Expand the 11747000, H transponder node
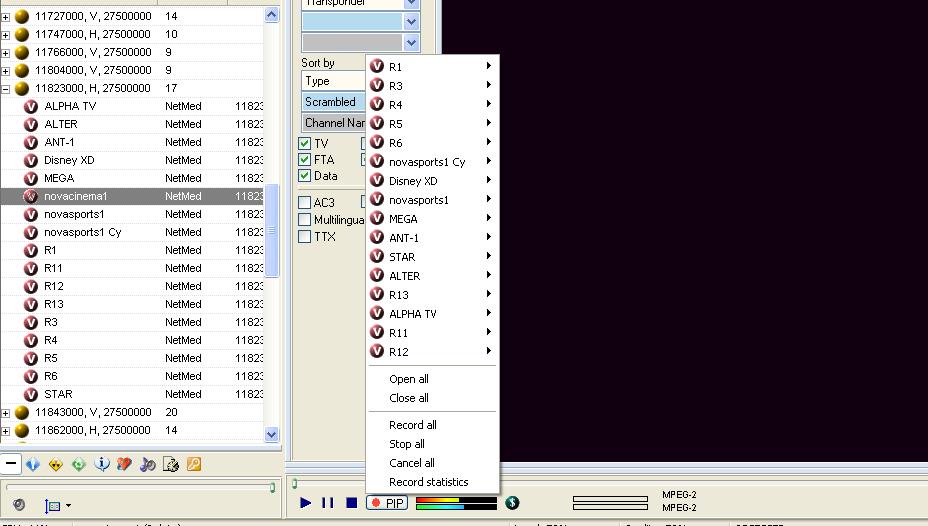 (x=5, y=35)
